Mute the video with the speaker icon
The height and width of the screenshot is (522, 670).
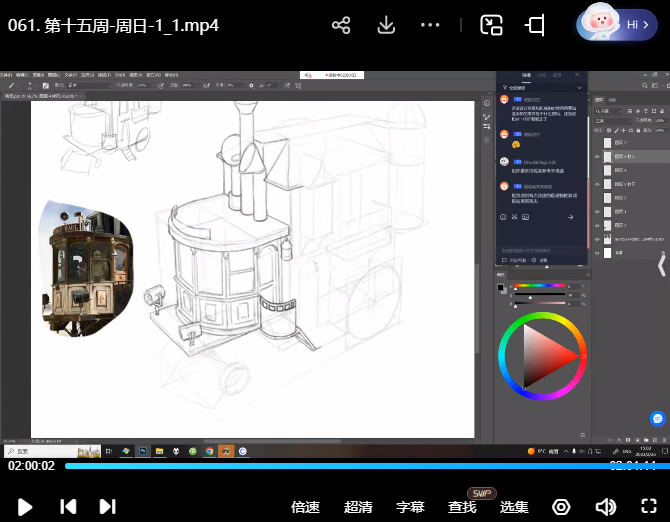[x=605, y=507]
